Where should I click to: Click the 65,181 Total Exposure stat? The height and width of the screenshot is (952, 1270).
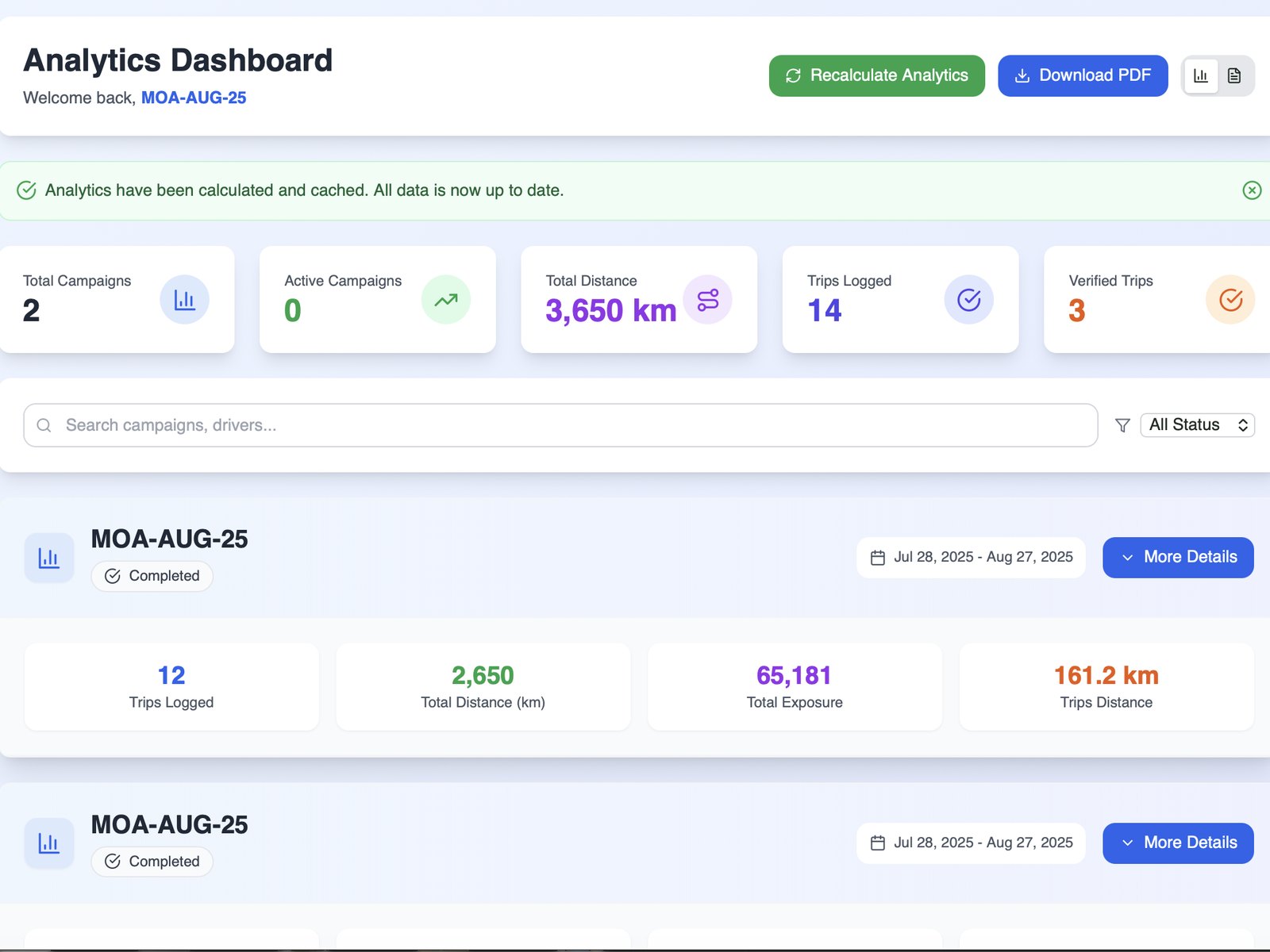[x=795, y=687]
